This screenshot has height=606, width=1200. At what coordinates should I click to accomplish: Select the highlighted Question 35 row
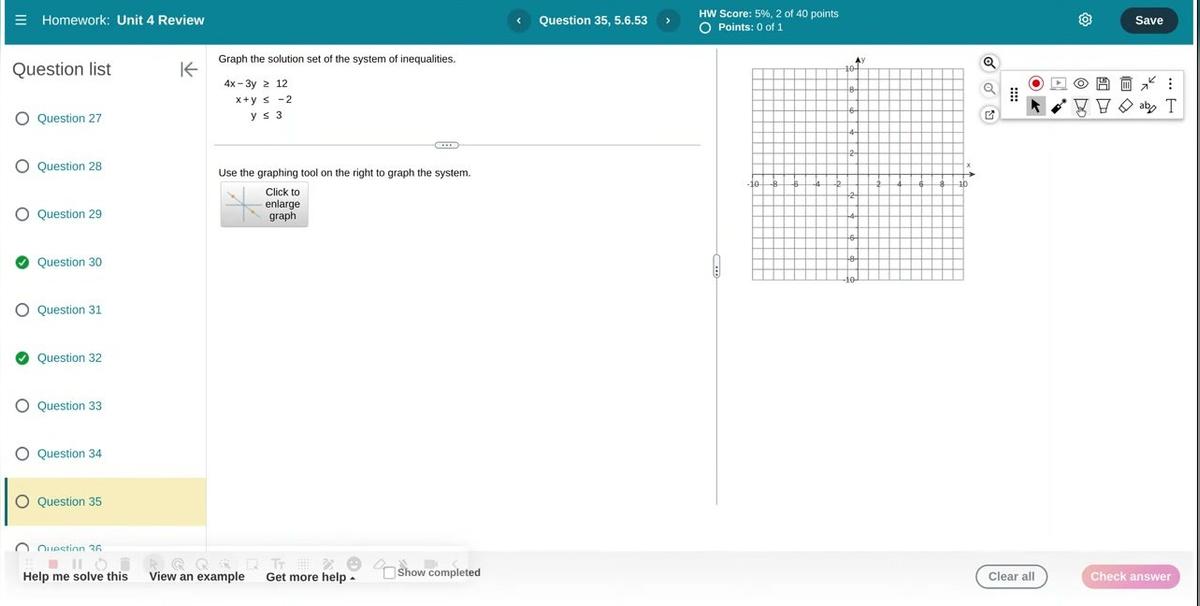(105, 502)
